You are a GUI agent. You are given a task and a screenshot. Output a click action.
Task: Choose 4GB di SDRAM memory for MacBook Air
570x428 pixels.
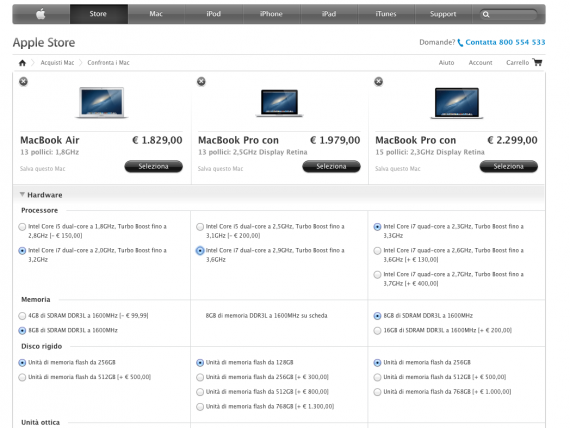pyautogui.click(x=22, y=316)
